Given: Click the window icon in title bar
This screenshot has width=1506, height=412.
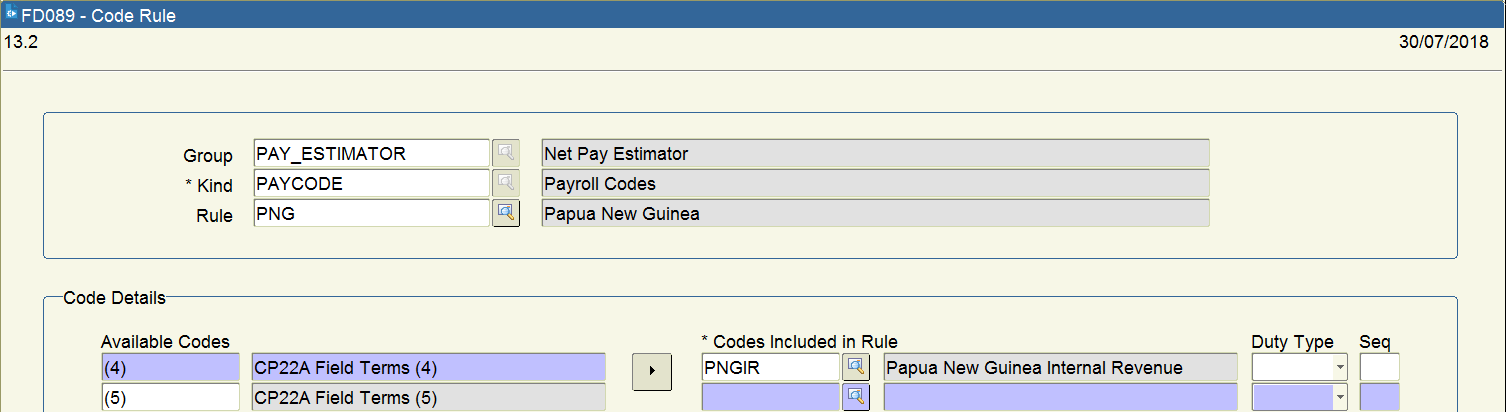Looking at the screenshot, I should click(x=11, y=15).
